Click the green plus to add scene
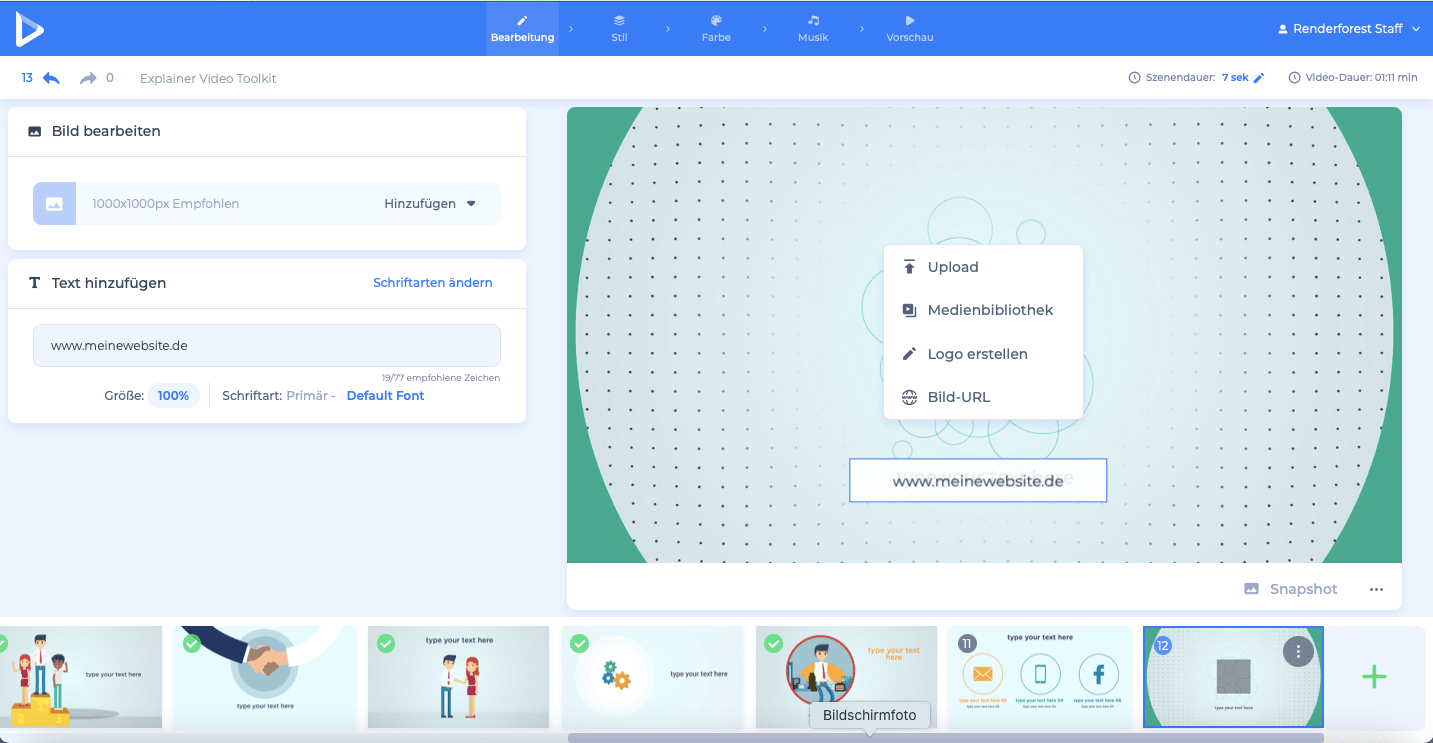The width and height of the screenshot is (1433, 743). (x=1374, y=677)
